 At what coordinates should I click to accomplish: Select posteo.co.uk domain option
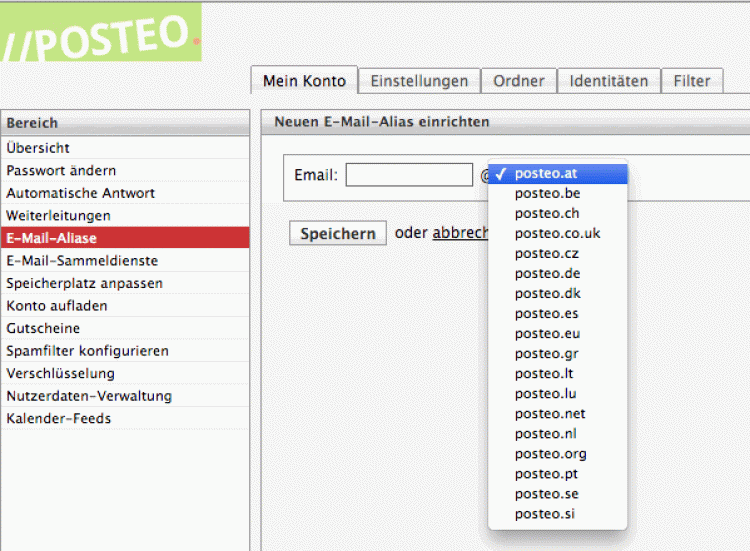tap(558, 233)
